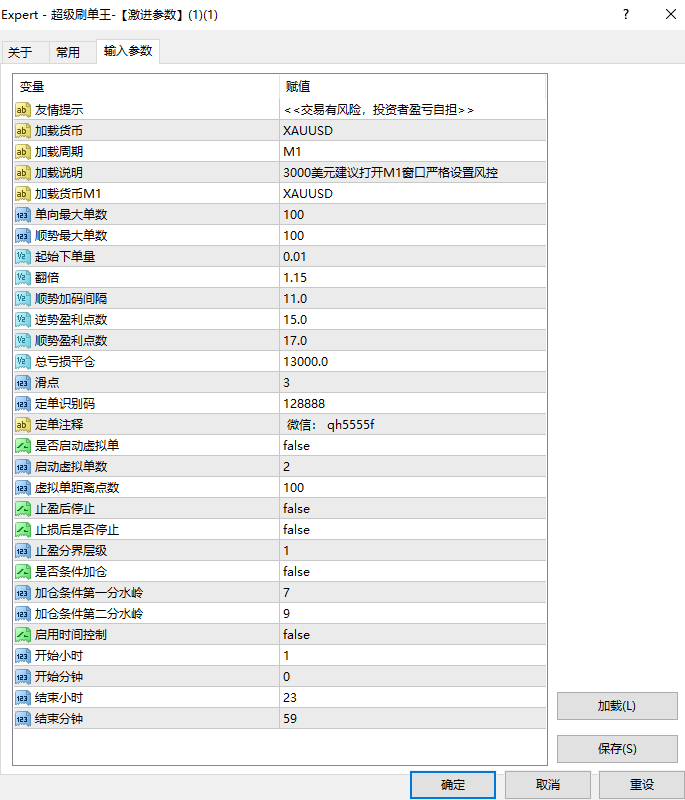Click the 取消 button
685x800 pixels.
point(548,785)
